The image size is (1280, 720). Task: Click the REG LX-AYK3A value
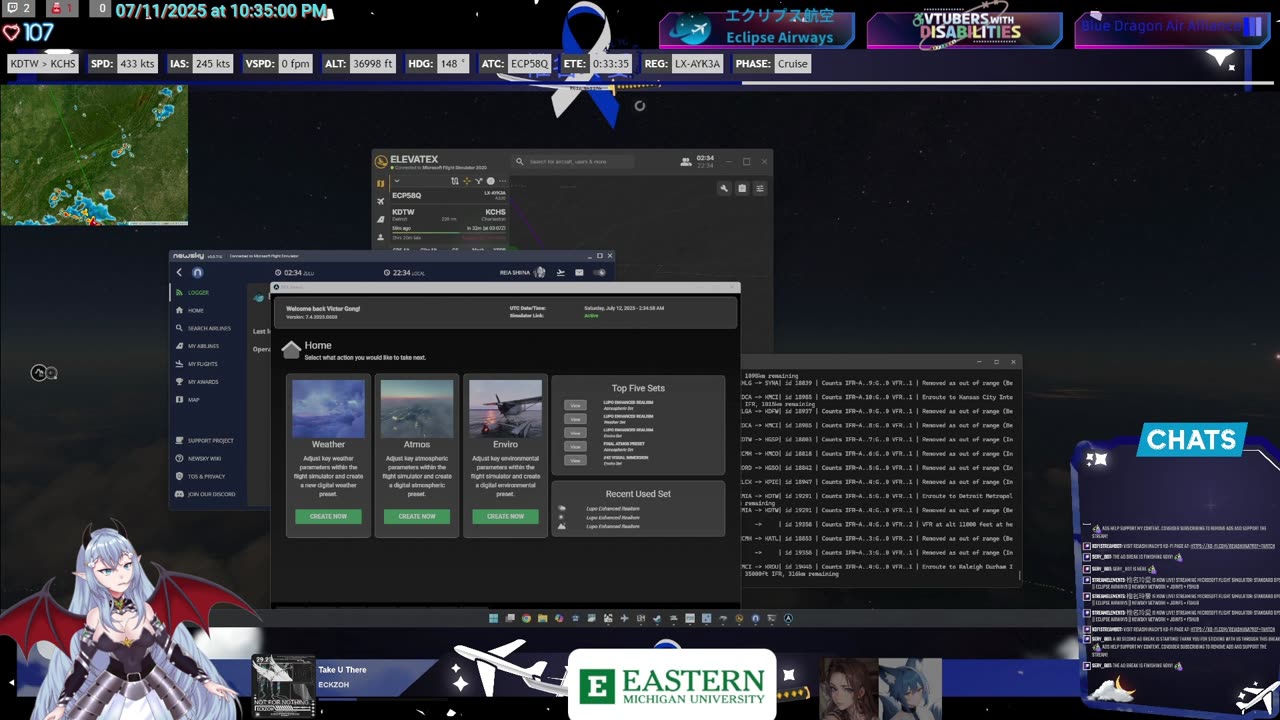point(697,63)
